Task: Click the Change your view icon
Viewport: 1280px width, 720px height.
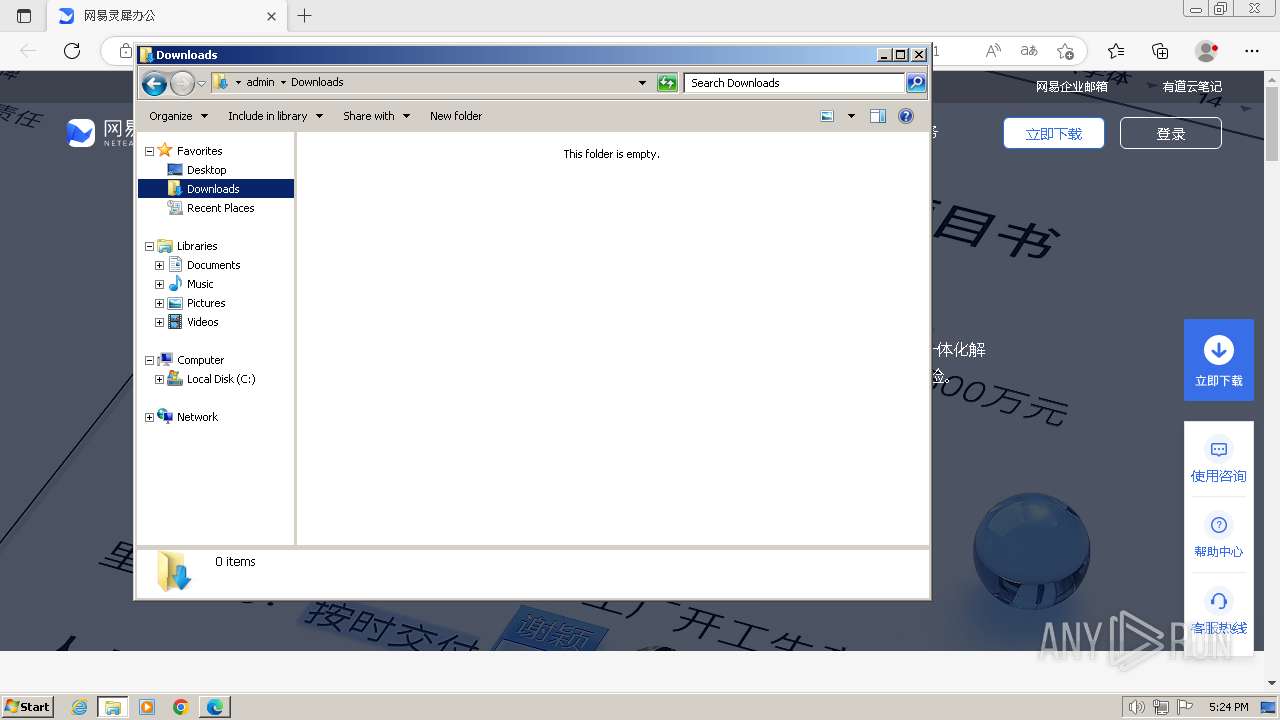Action: pos(827,116)
